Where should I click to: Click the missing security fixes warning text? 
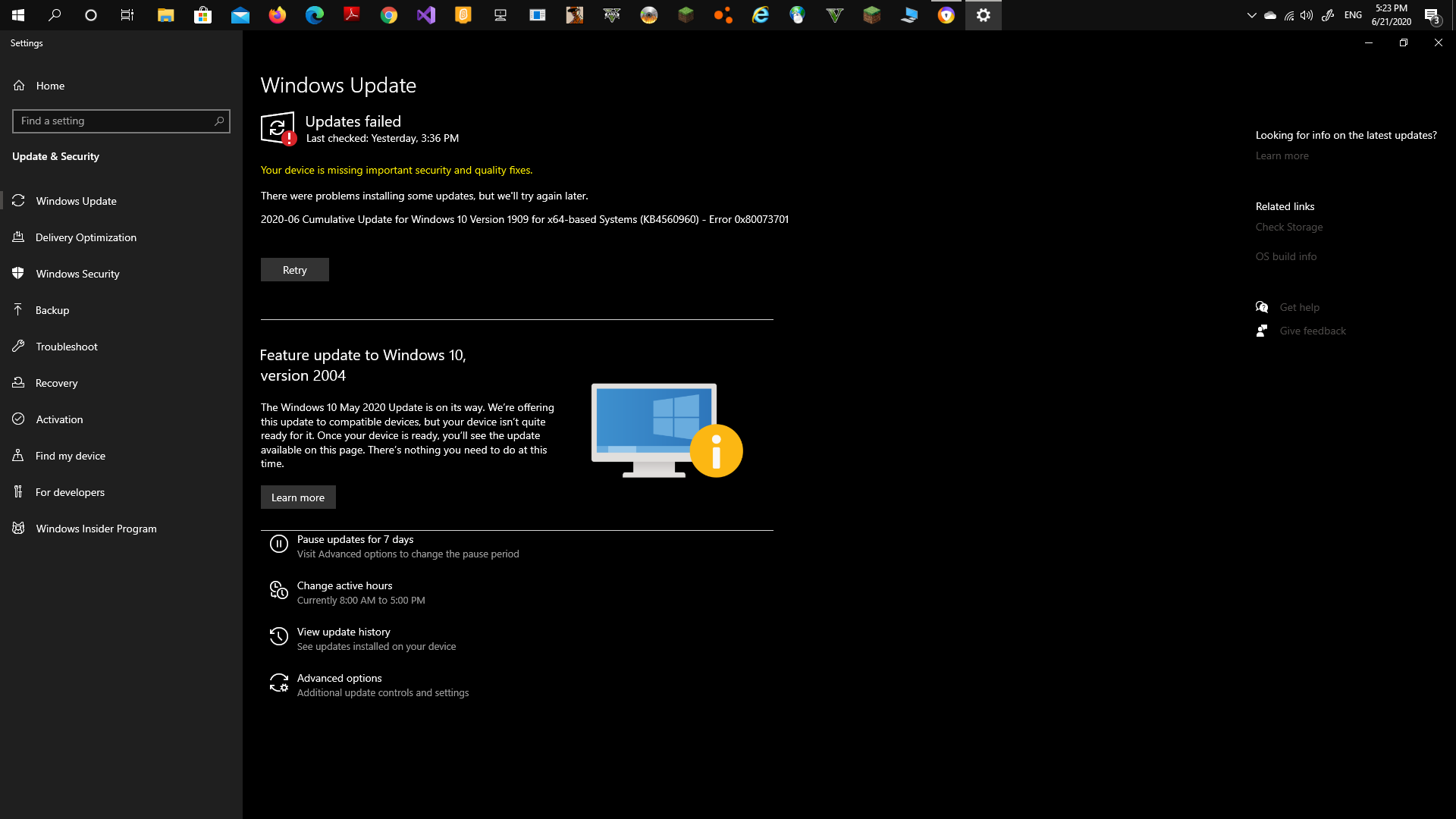(x=397, y=170)
